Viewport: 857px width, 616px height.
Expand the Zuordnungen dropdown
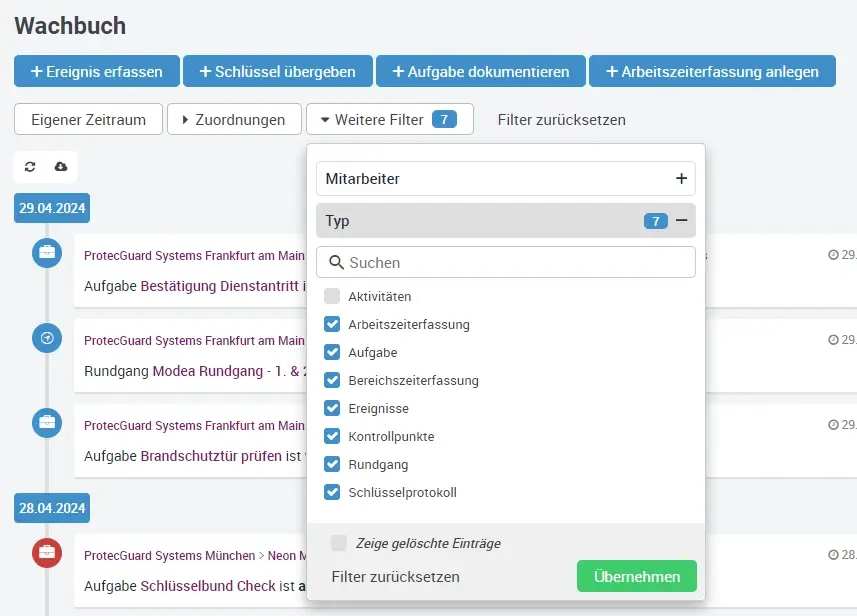(x=234, y=120)
